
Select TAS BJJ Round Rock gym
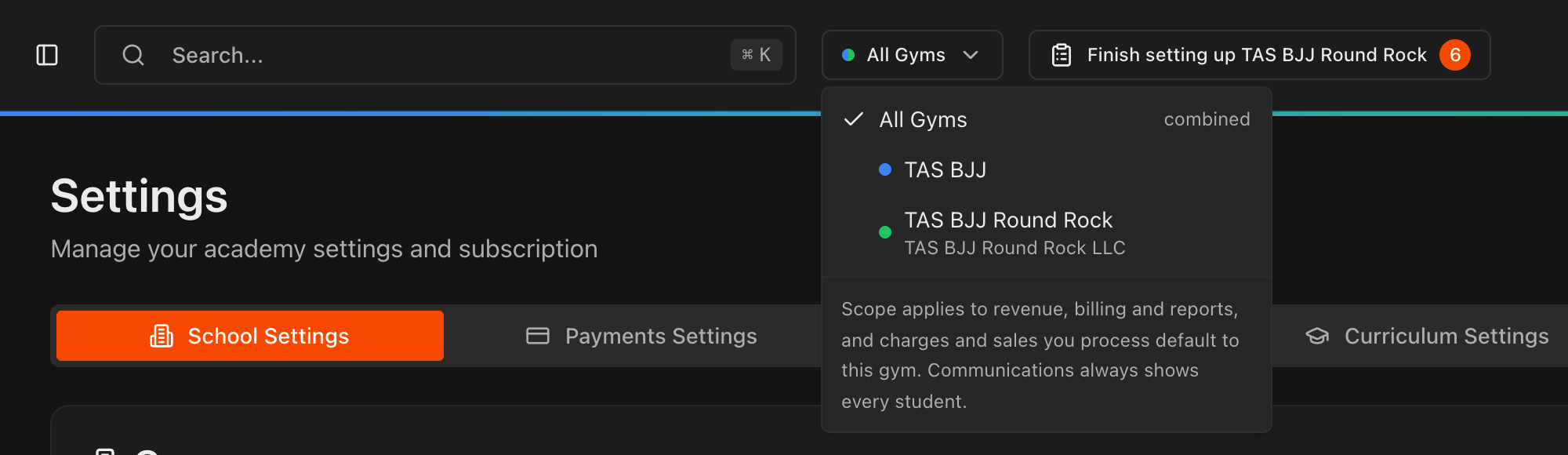[1047, 233]
